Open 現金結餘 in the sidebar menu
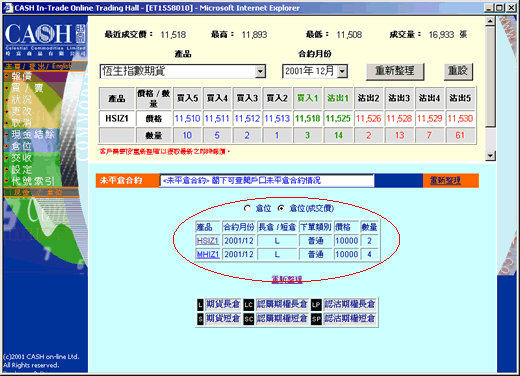This screenshot has height=376, width=520. click(32, 134)
